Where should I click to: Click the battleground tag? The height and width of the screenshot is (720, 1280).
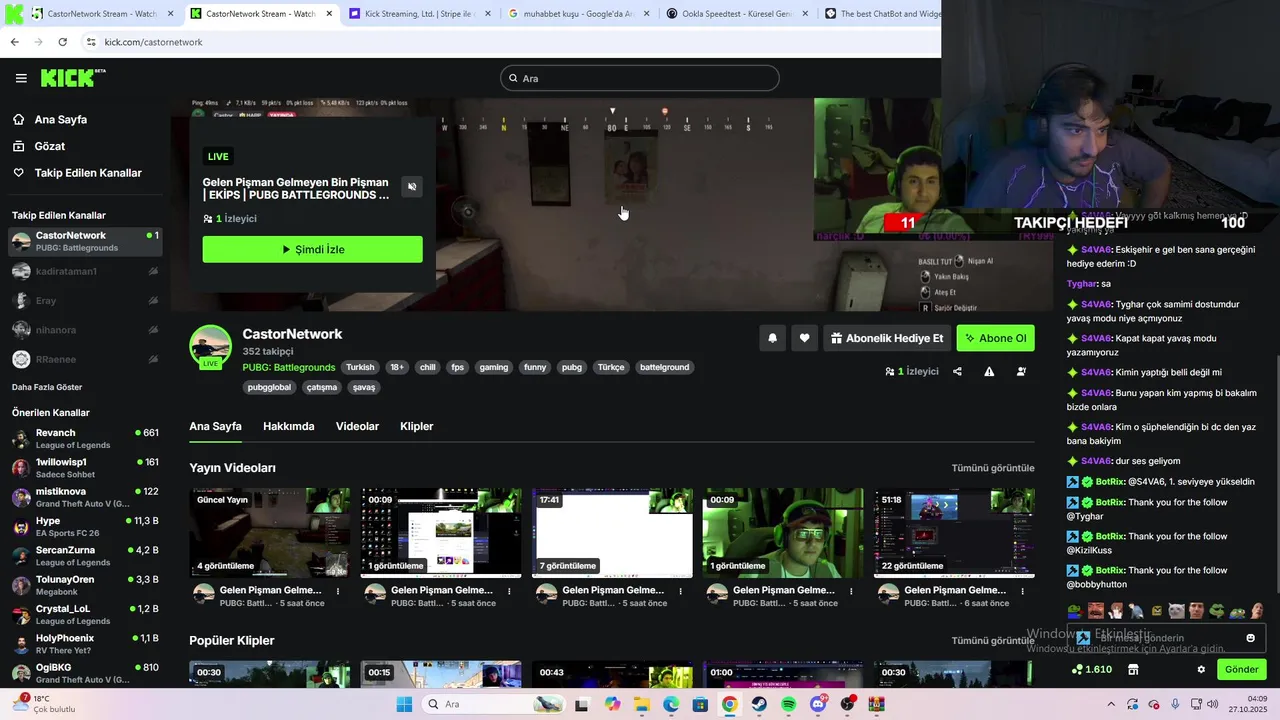click(664, 367)
